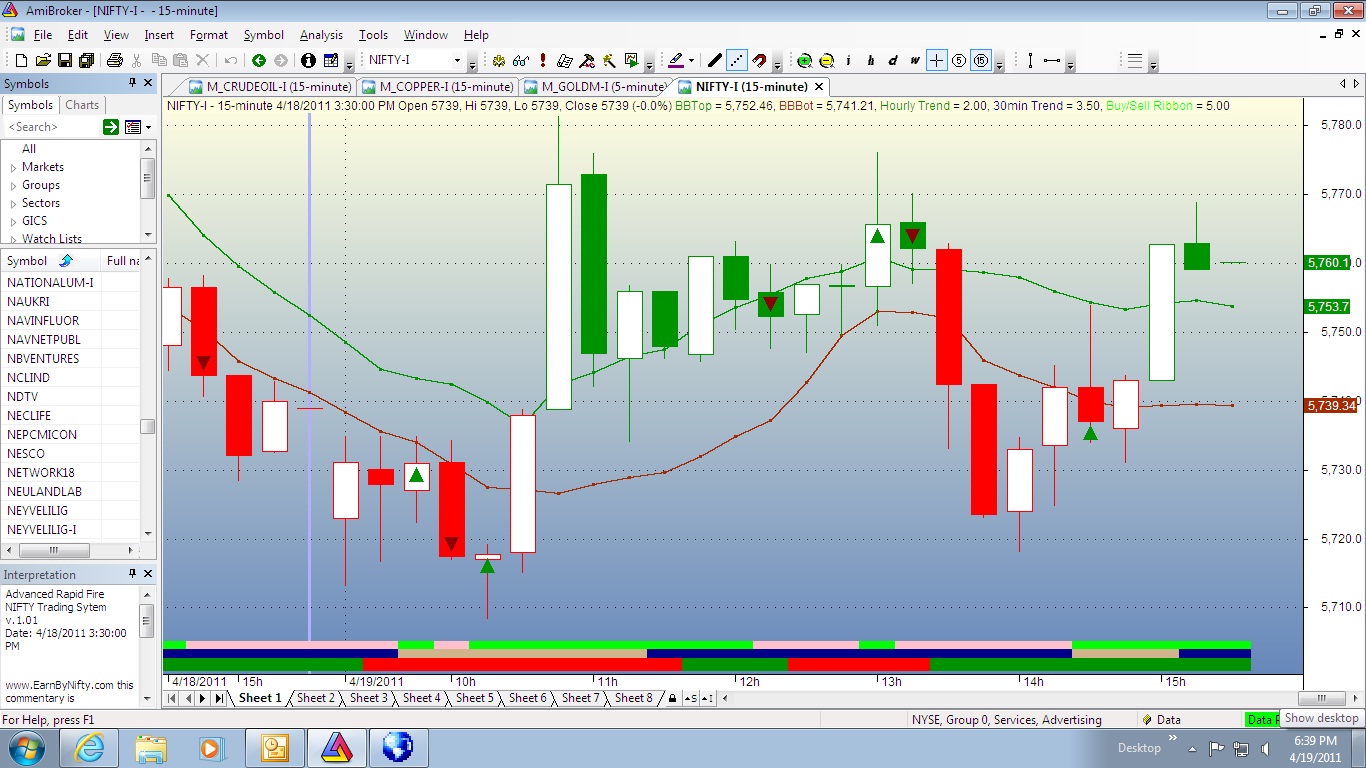Viewport: 1366px width, 768px height.
Task: Select the All category in the tree
Action: [29, 149]
